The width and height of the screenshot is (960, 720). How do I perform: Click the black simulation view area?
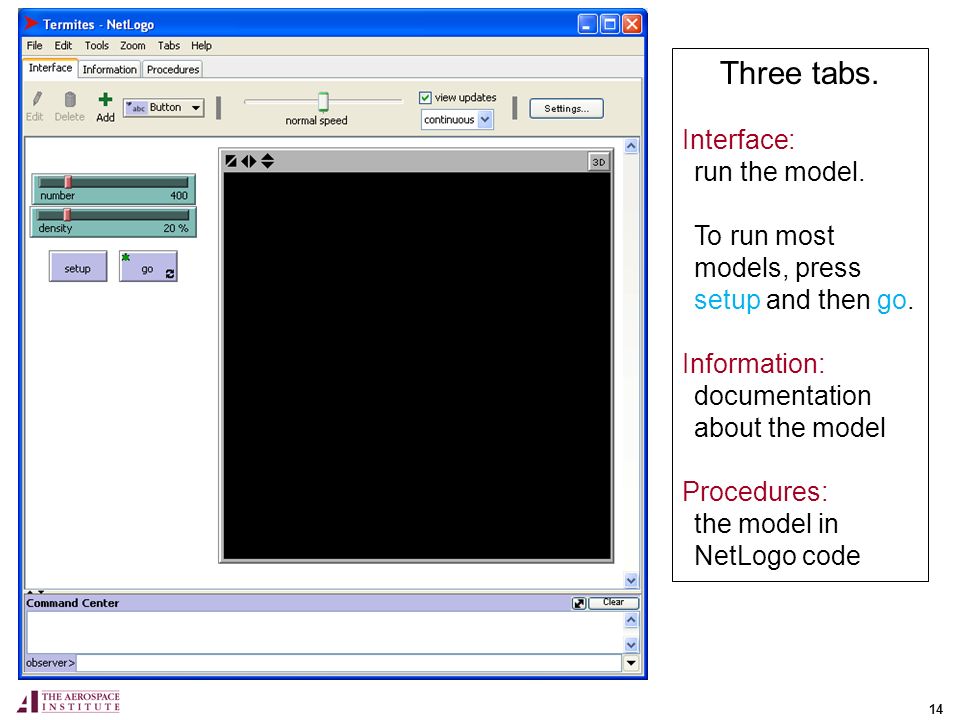coord(417,366)
